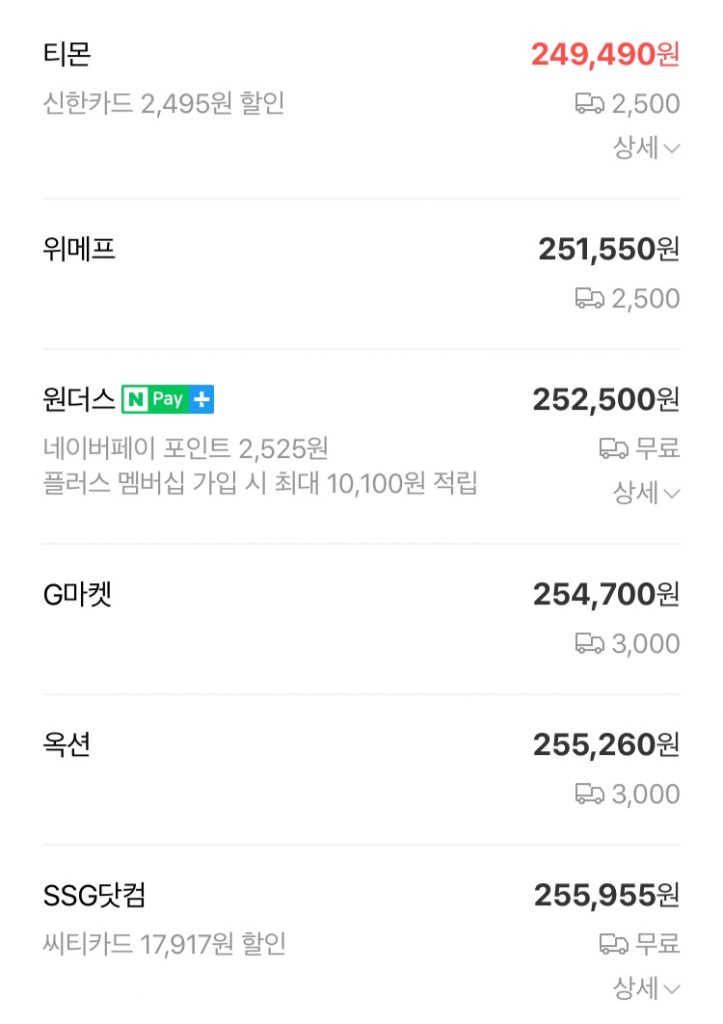Expand 상세 details for 티몬
This screenshot has width=723, height=1024.
click(646, 148)
